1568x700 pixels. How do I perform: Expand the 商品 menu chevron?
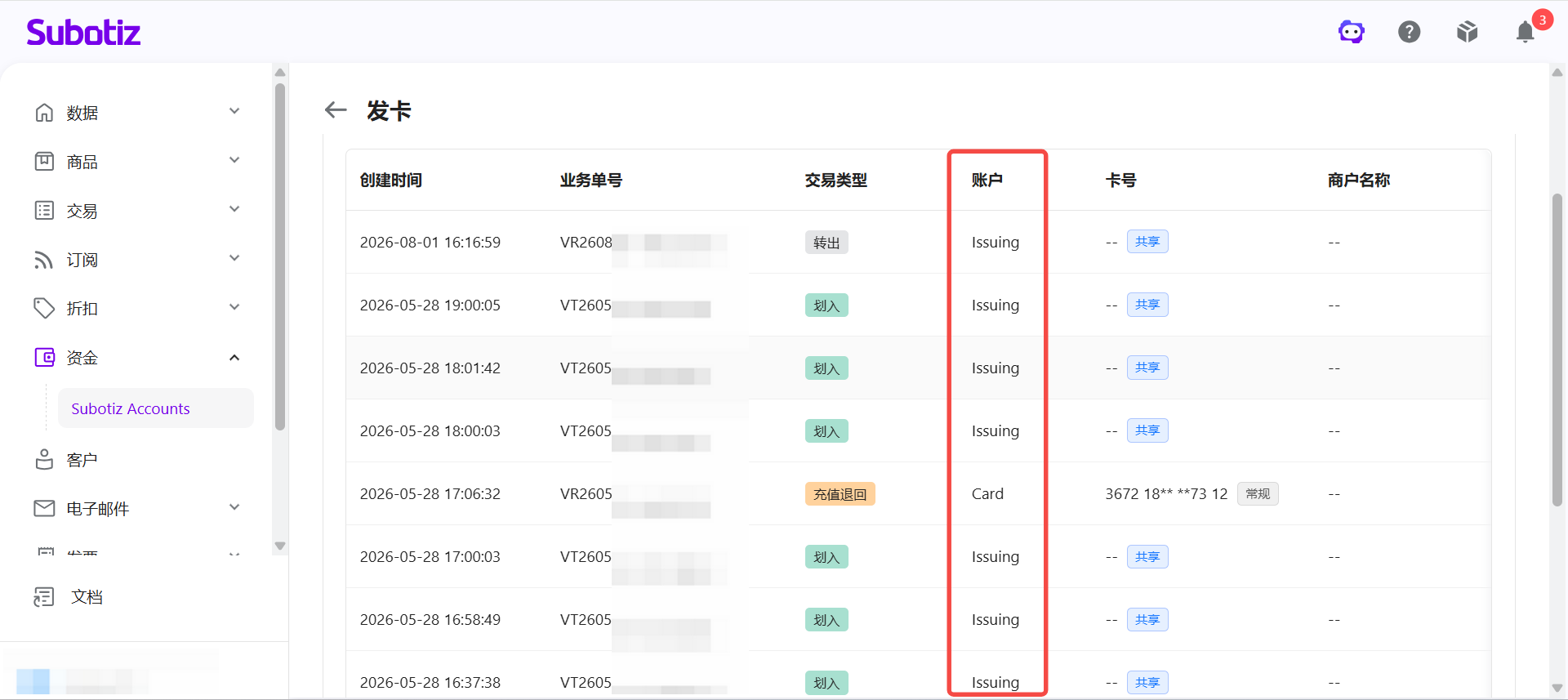[234, 160]
